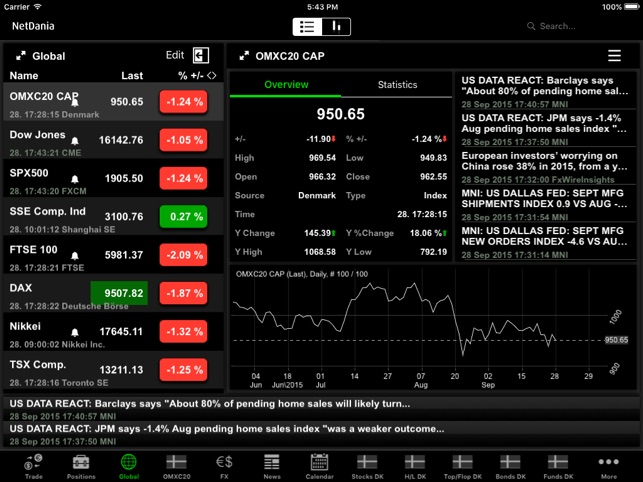Click the search magnifier icon
The image size is (643, 482).
pos(531,26)
